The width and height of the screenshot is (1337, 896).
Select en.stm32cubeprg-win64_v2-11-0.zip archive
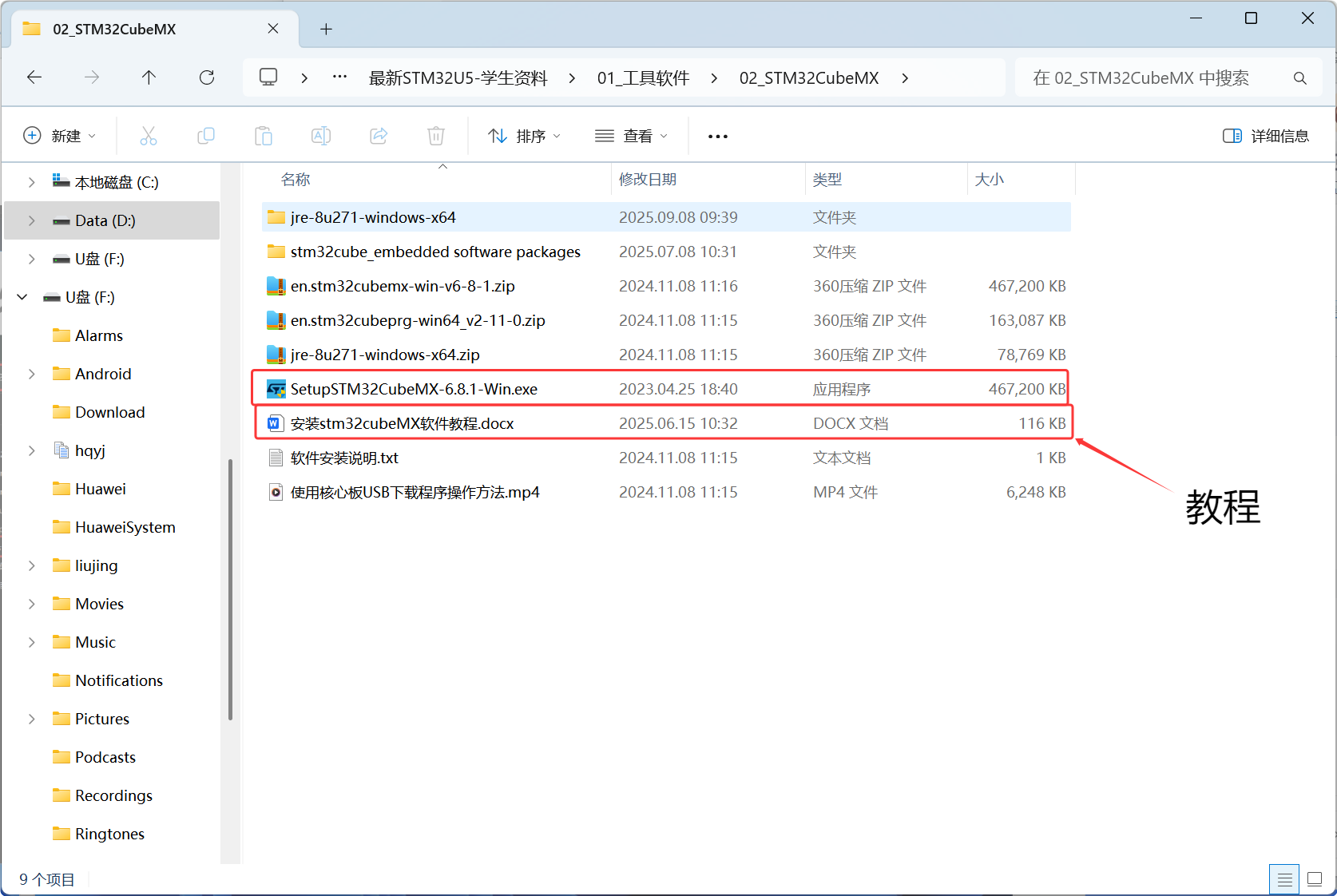667,320
